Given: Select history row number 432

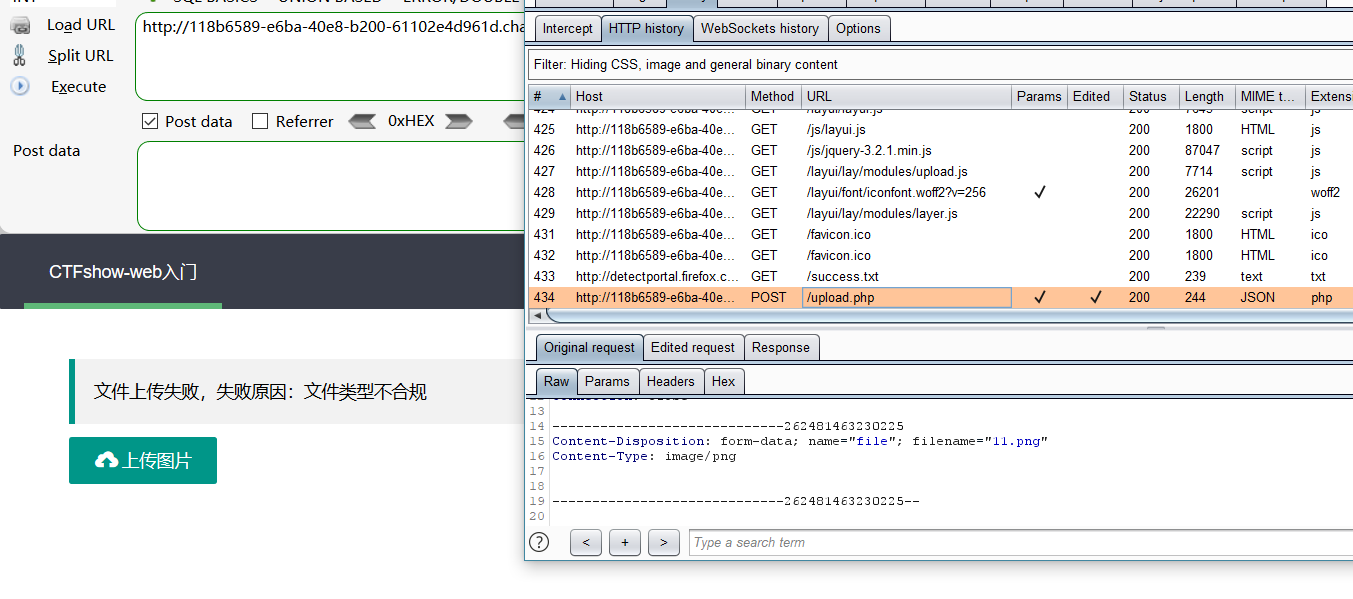Looking at the screenshot, I should 940,255.
